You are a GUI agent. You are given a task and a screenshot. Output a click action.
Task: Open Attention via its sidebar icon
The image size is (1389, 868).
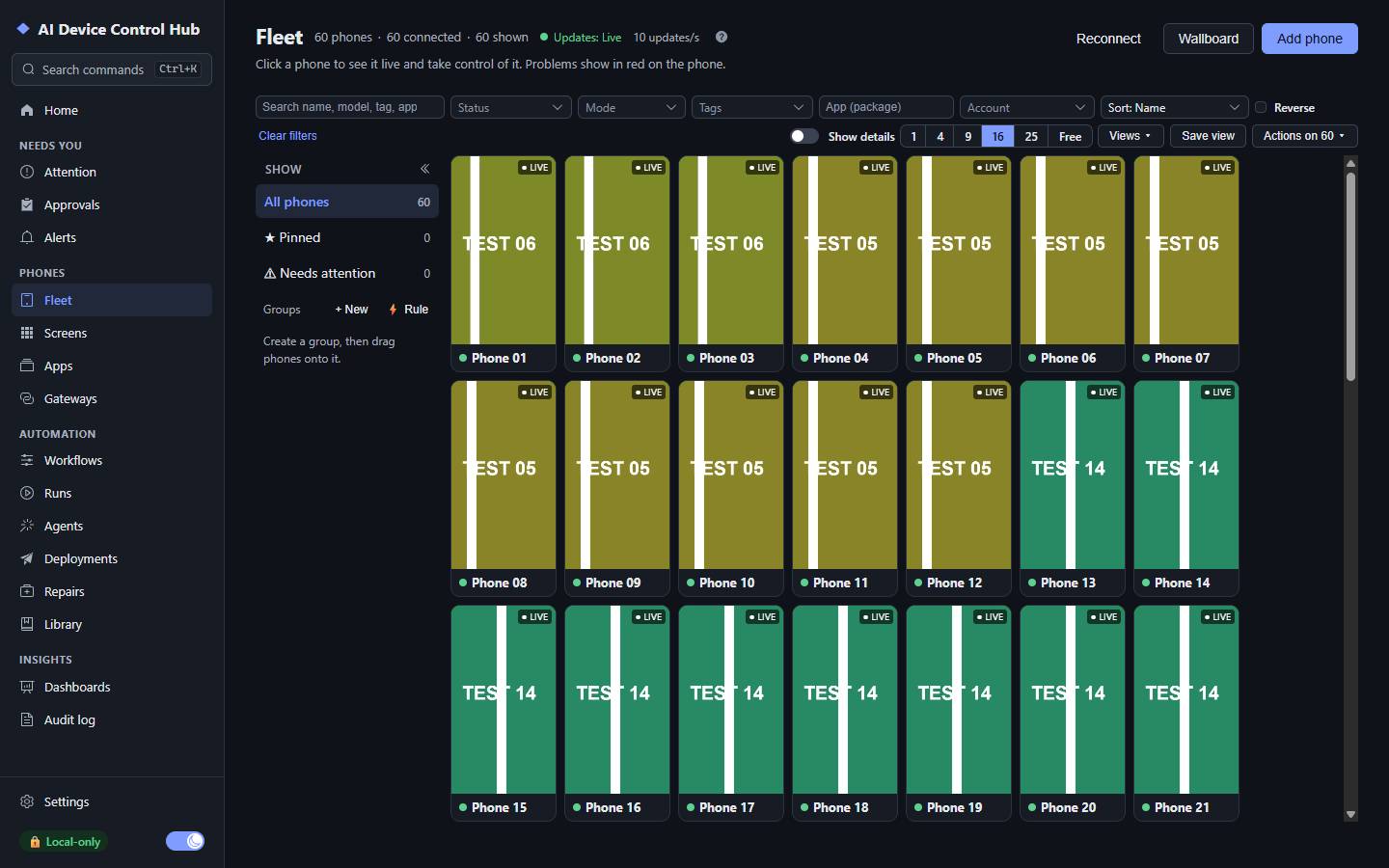coord(27,172)
